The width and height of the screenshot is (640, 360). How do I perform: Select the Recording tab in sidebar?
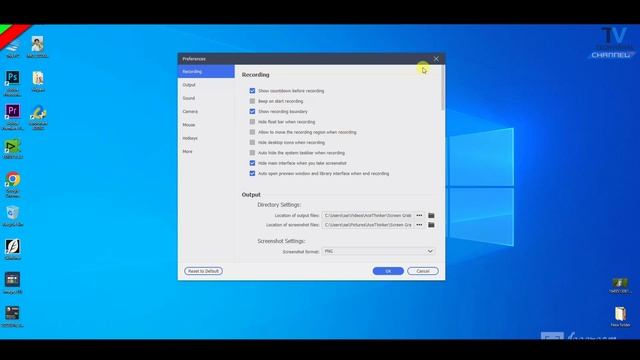tap(206, 71)
